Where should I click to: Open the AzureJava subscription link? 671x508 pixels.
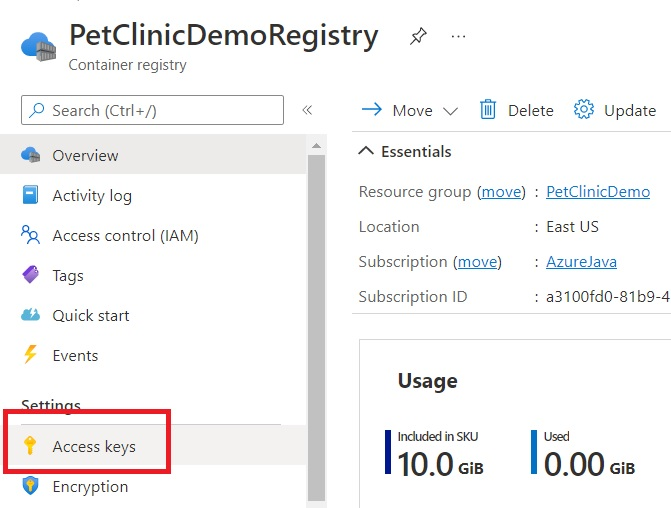[581, 261]
